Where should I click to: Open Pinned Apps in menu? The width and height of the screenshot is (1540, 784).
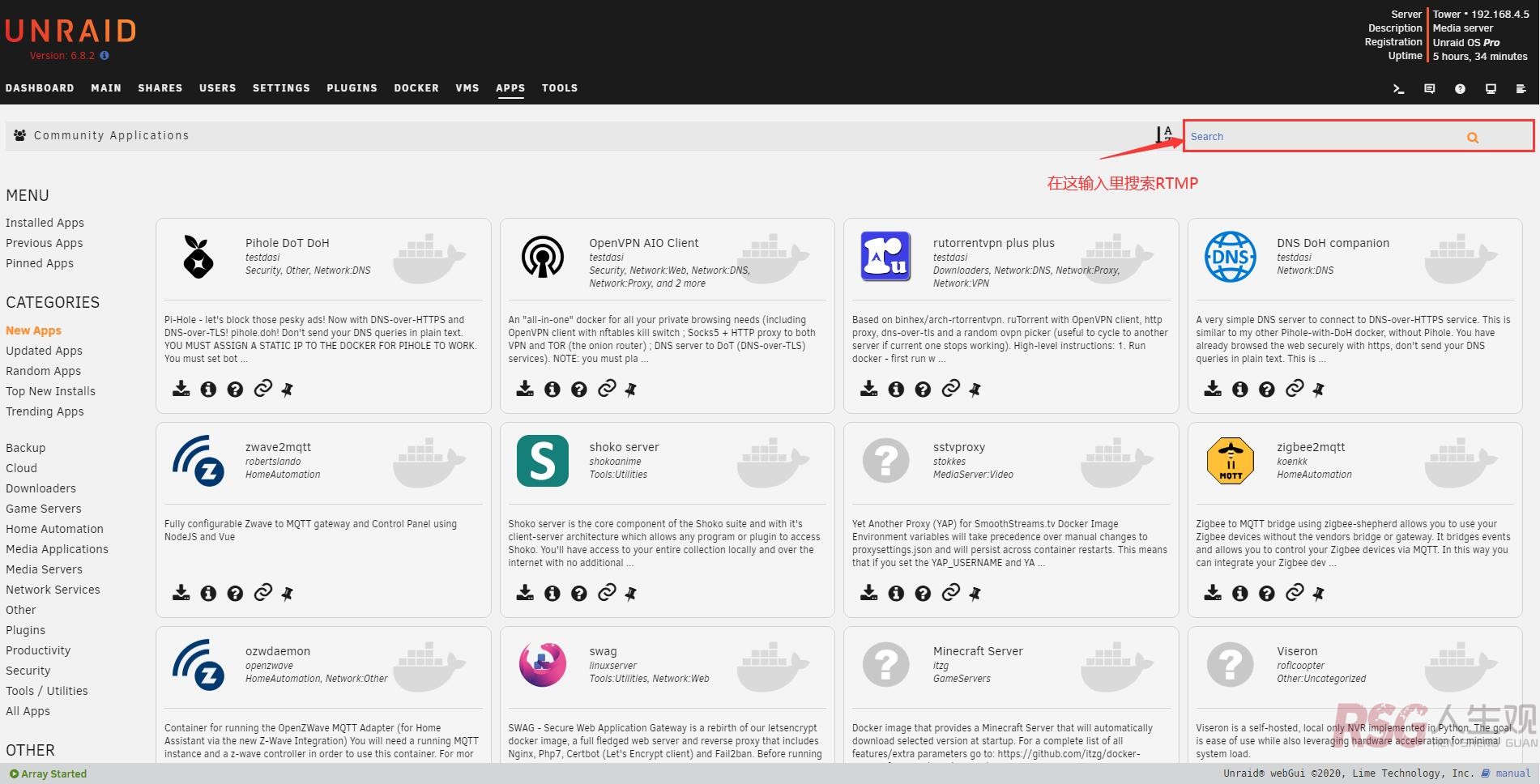point(40,263)
